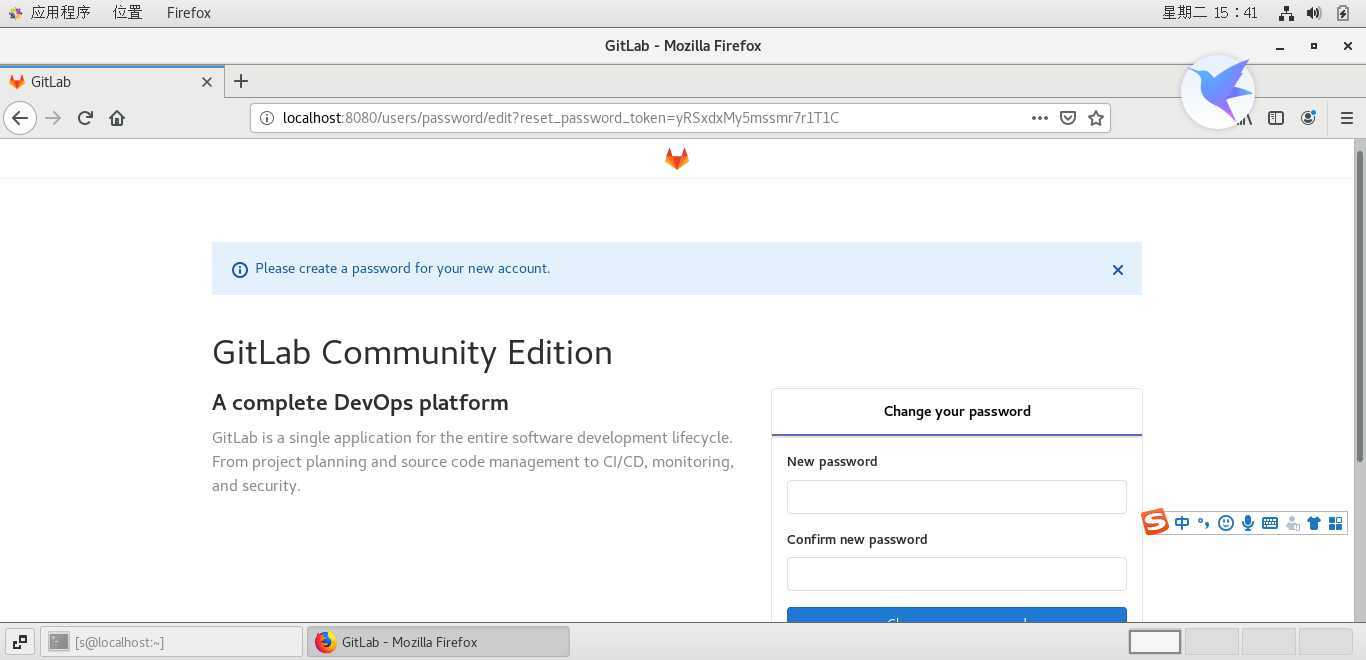Open the Firefox account menu

pos(1308,118)
